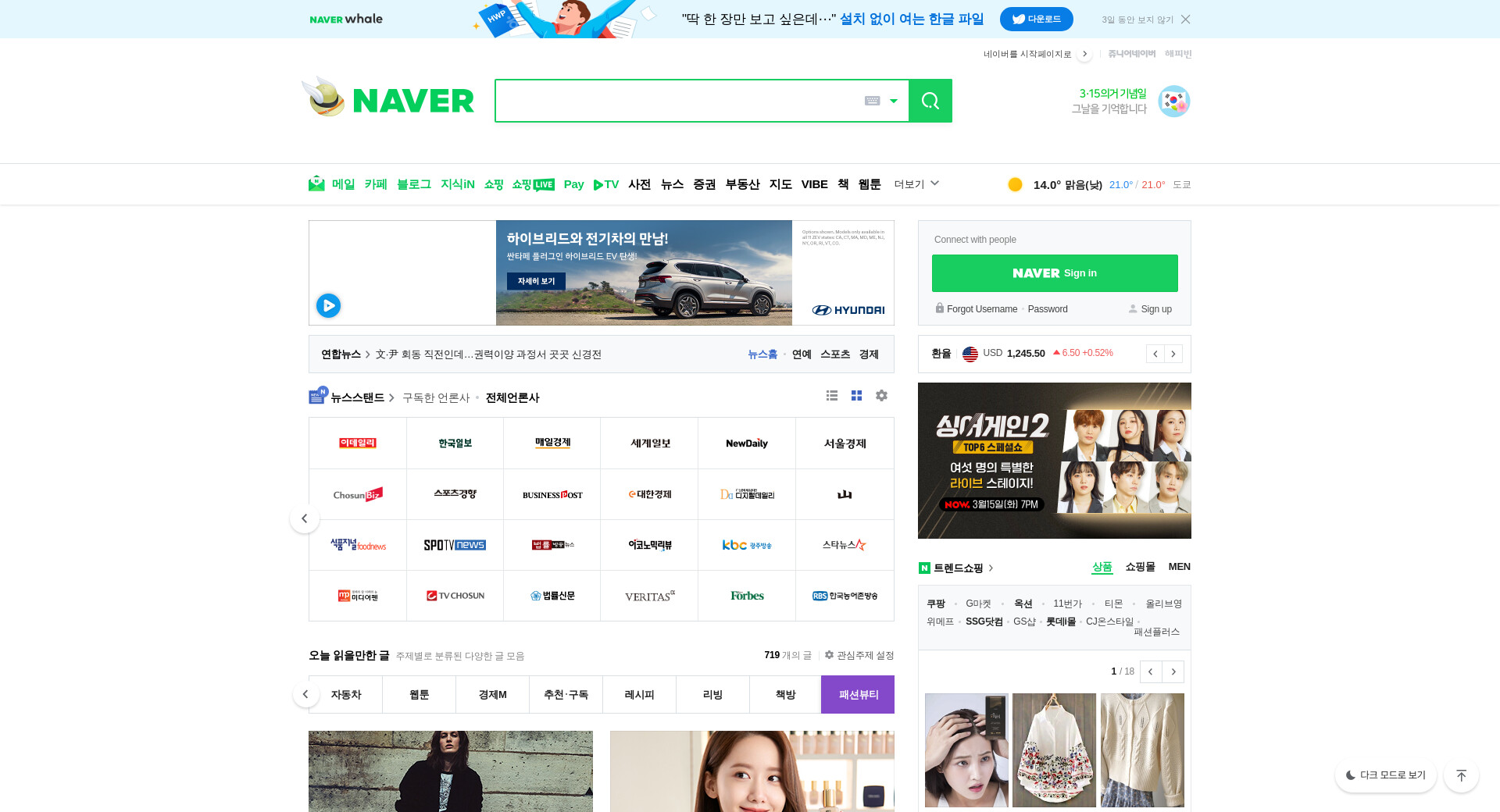Image resolution: width=1500 pixels, height=812 pixels.
Task: Expand the 트렌드쇼핑 chevron link
Action: click(991, 568)
